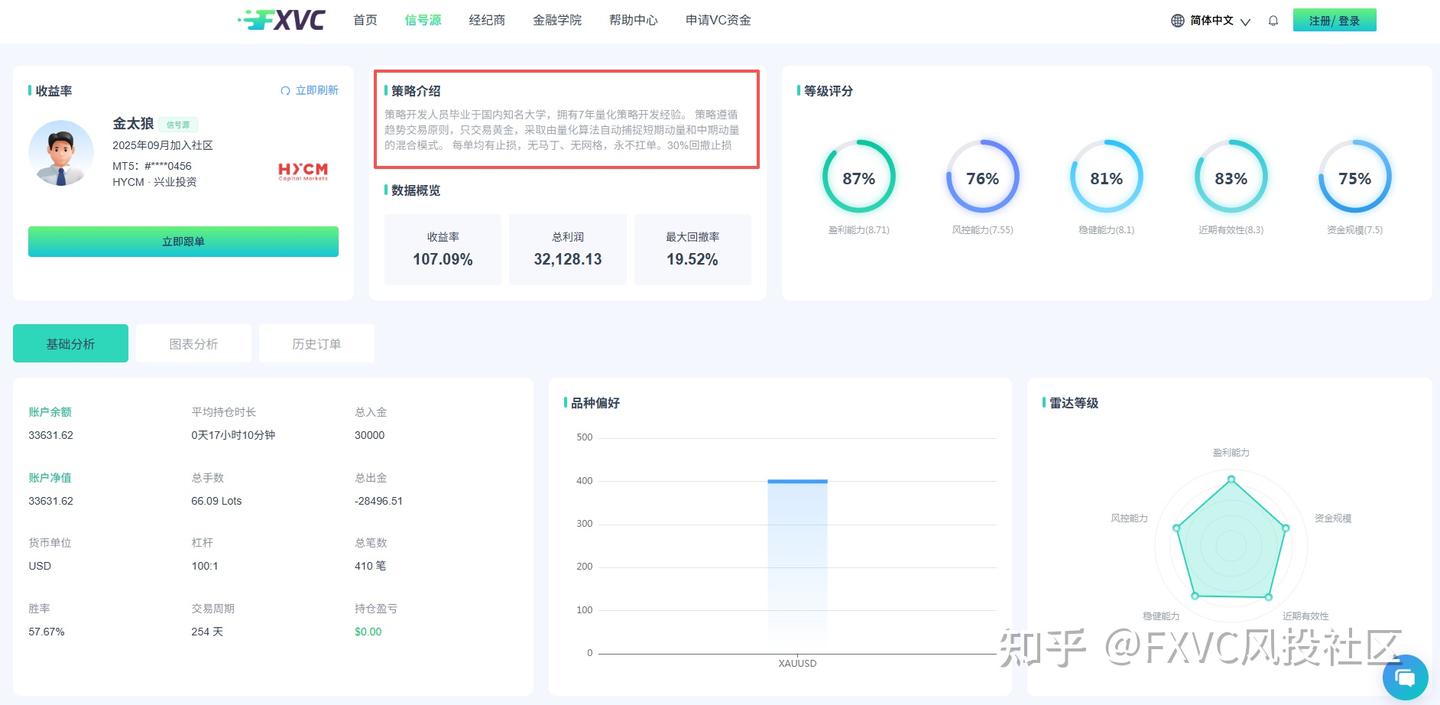1440x705 pixels.
Task: Click the HYCM broker logo
Action: 302,171
